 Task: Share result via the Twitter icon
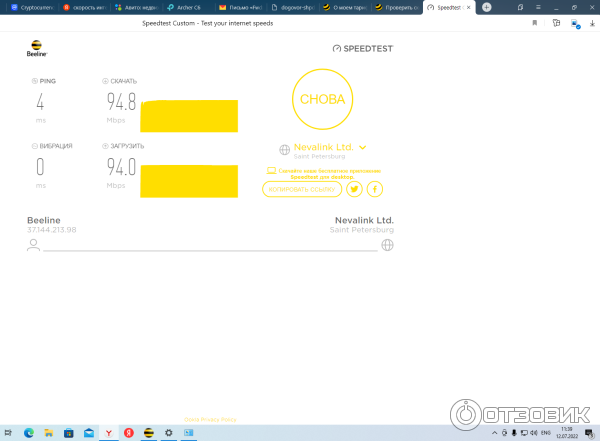(353, 189)
